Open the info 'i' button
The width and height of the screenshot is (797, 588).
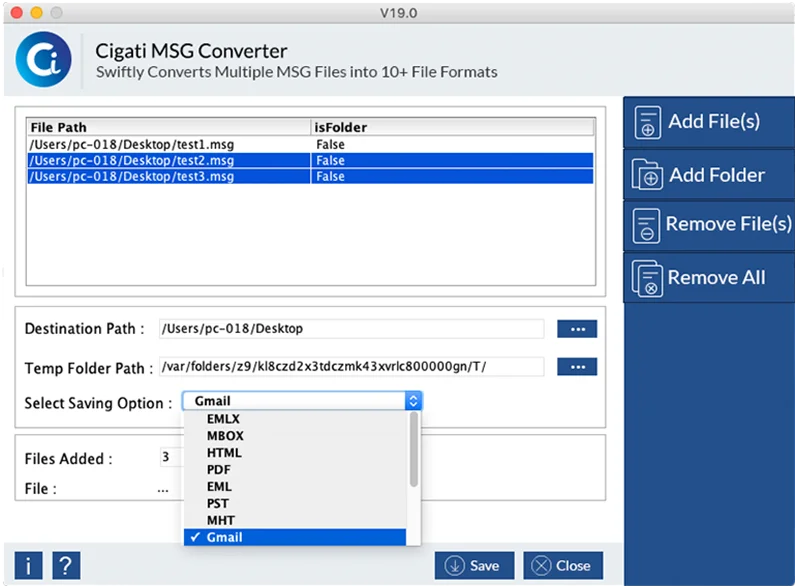28,565
